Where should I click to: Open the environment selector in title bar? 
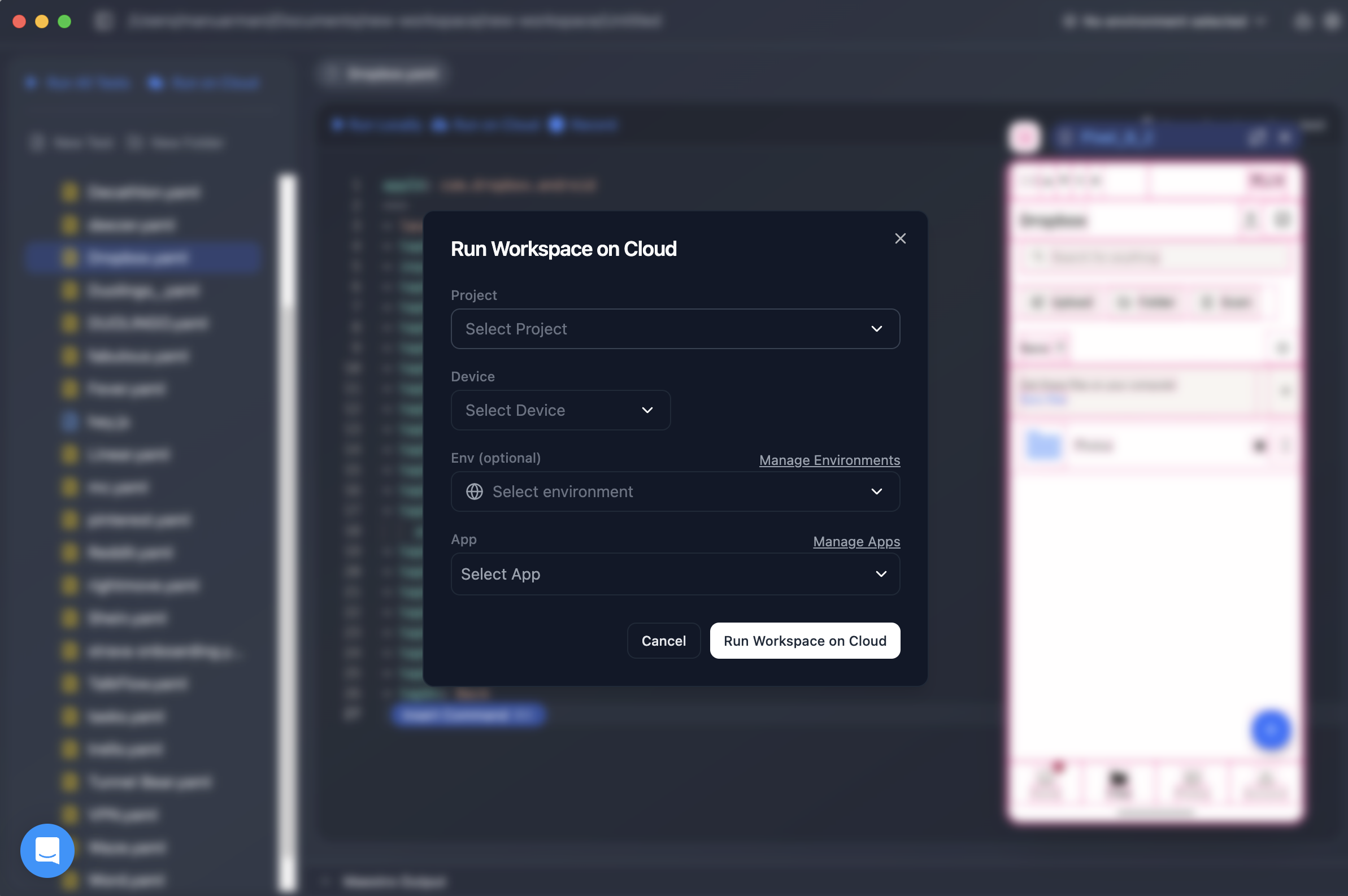1163,21
